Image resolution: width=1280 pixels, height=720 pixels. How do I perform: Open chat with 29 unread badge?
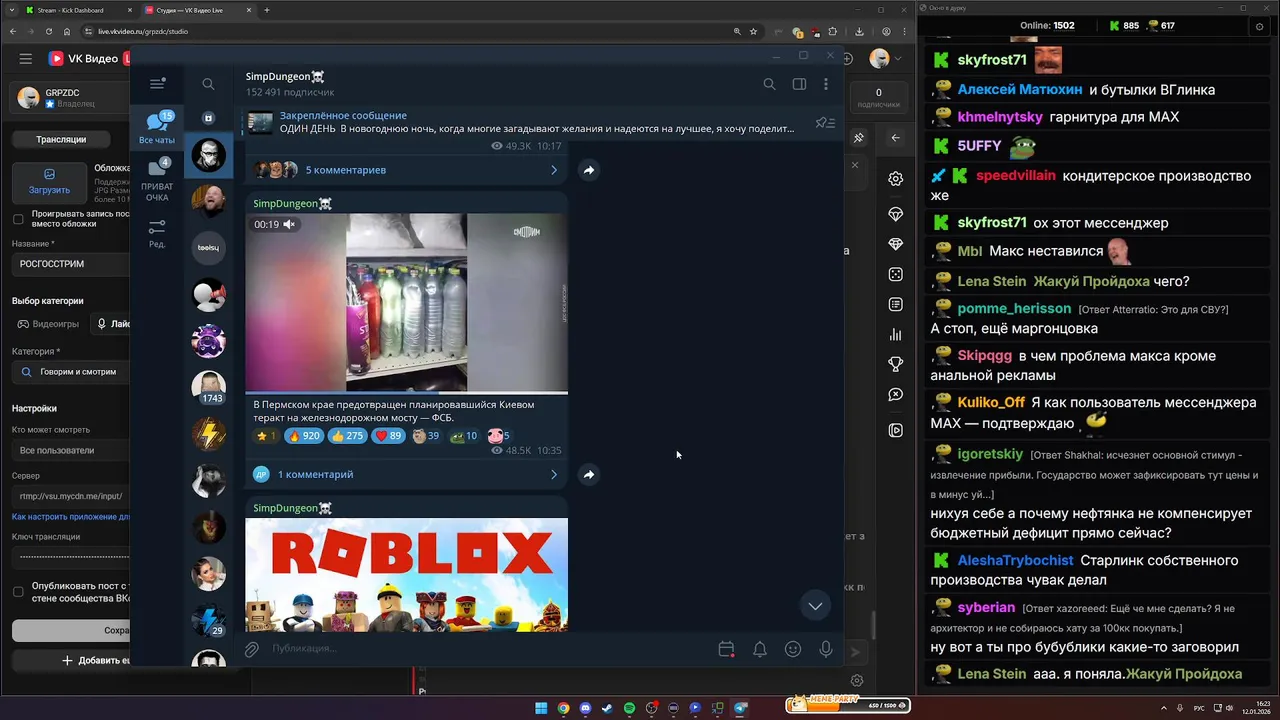(208, 620)
